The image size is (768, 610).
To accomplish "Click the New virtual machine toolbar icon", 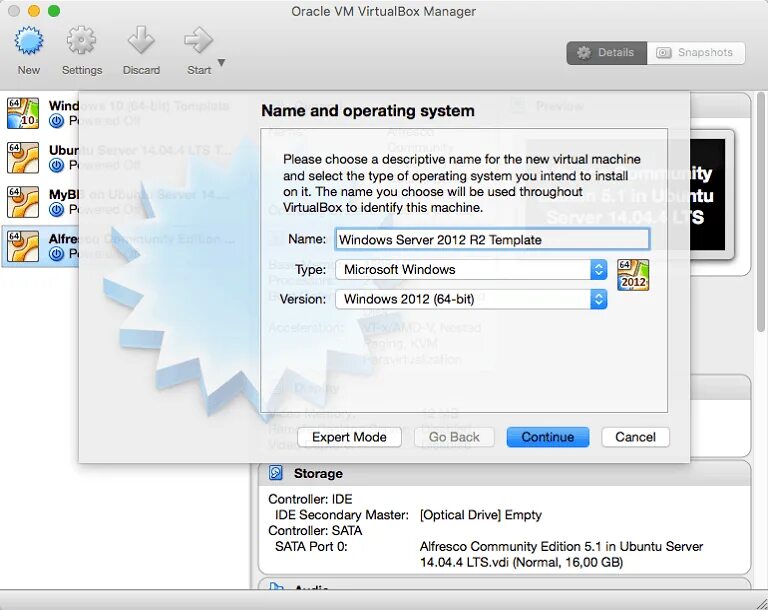I will (x=29, y=41).
